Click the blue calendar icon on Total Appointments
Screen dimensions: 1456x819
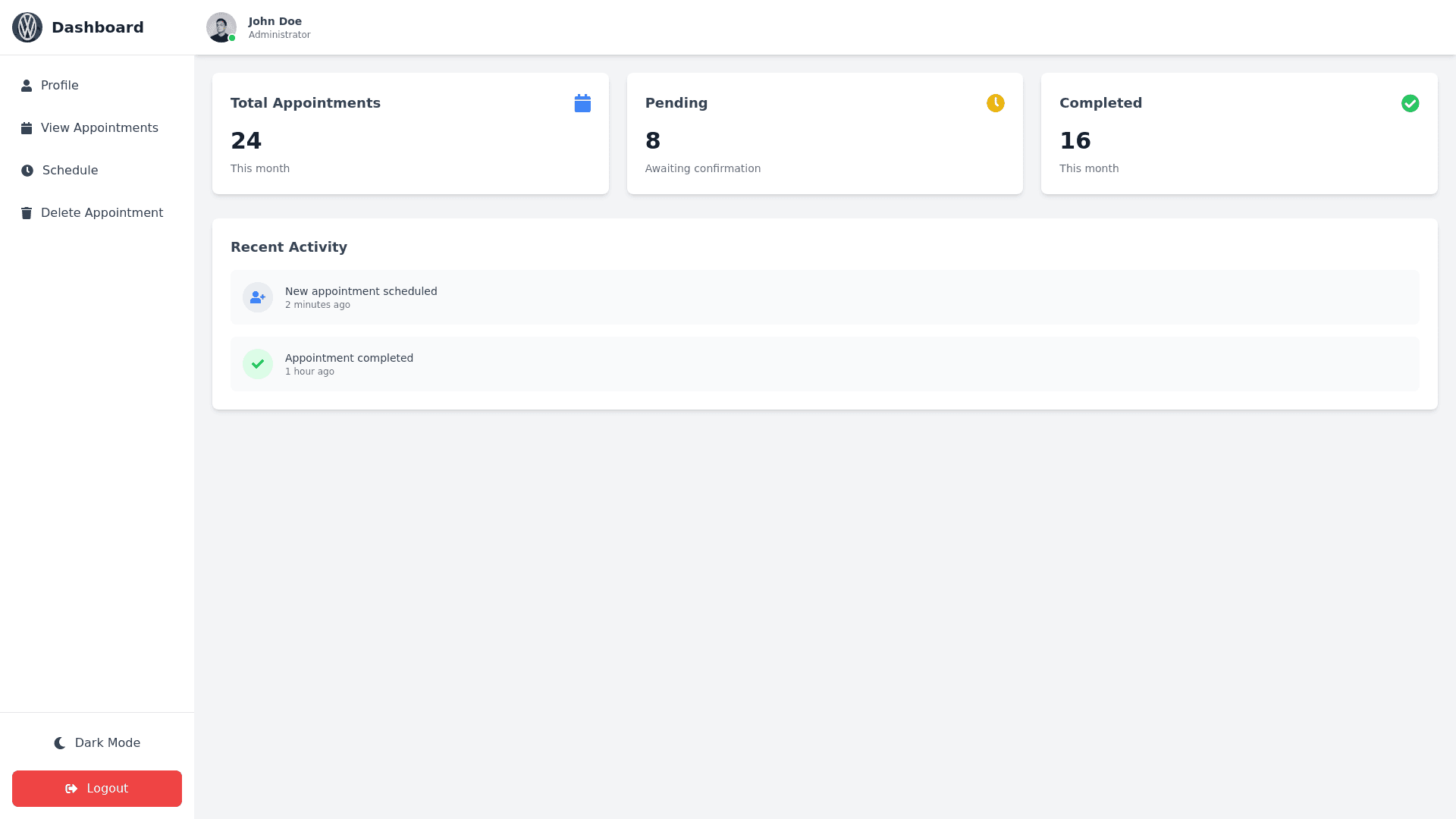pyautogui.click(x=582, y=103)
